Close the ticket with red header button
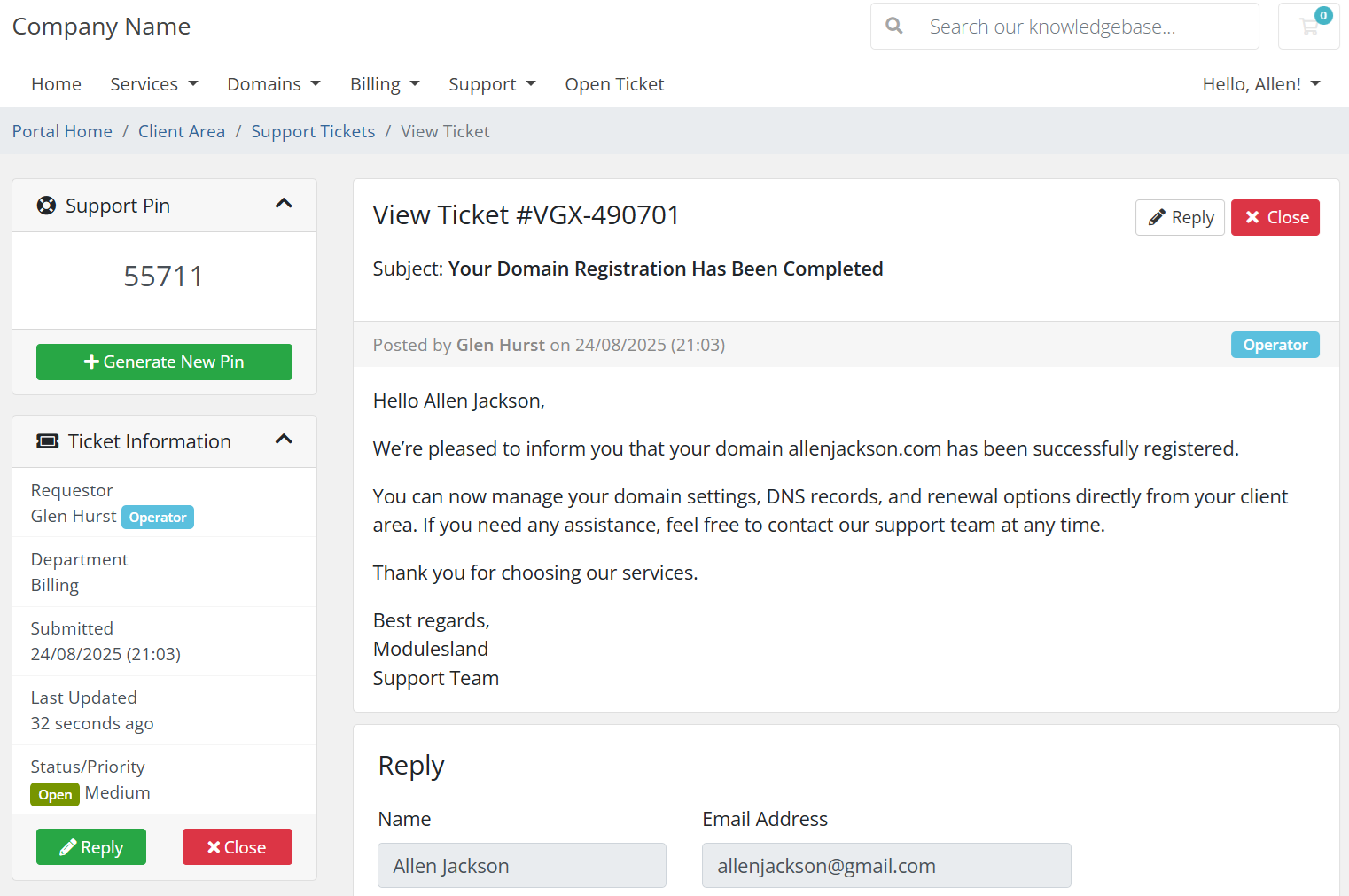1349x896 pixels. 1275,217
